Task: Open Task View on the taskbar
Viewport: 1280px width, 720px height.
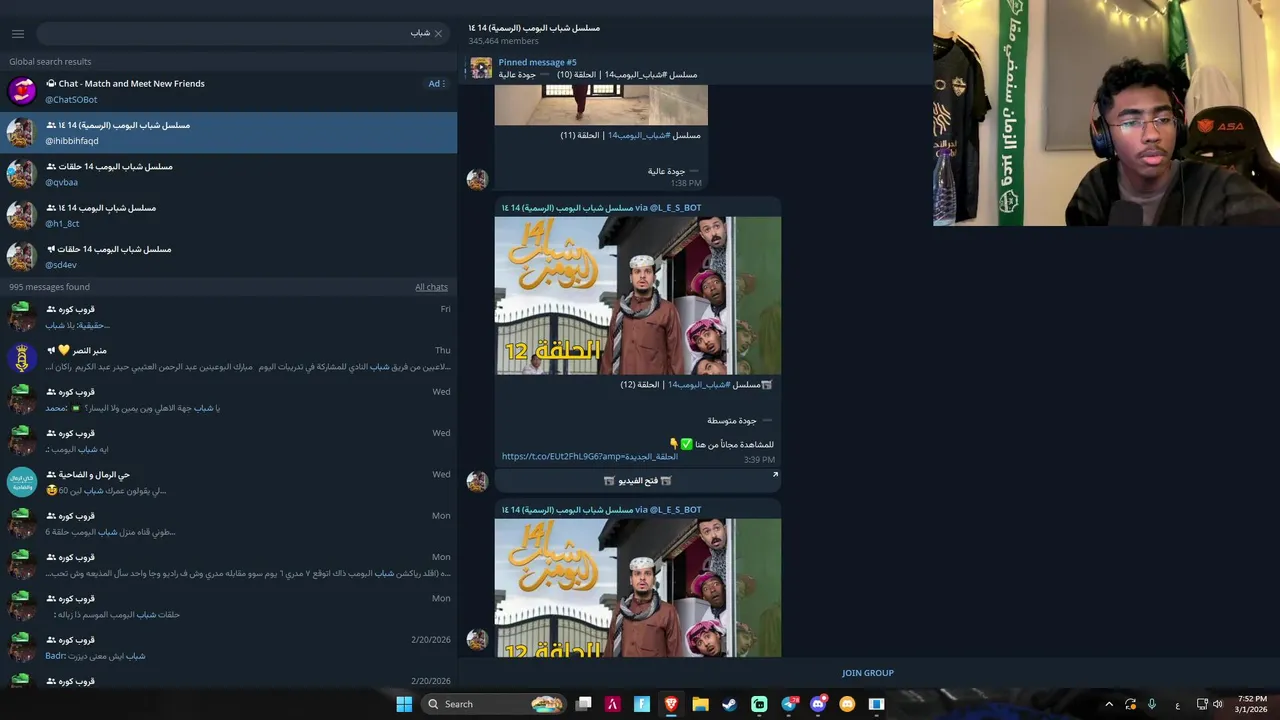Action: click(584, 704)
